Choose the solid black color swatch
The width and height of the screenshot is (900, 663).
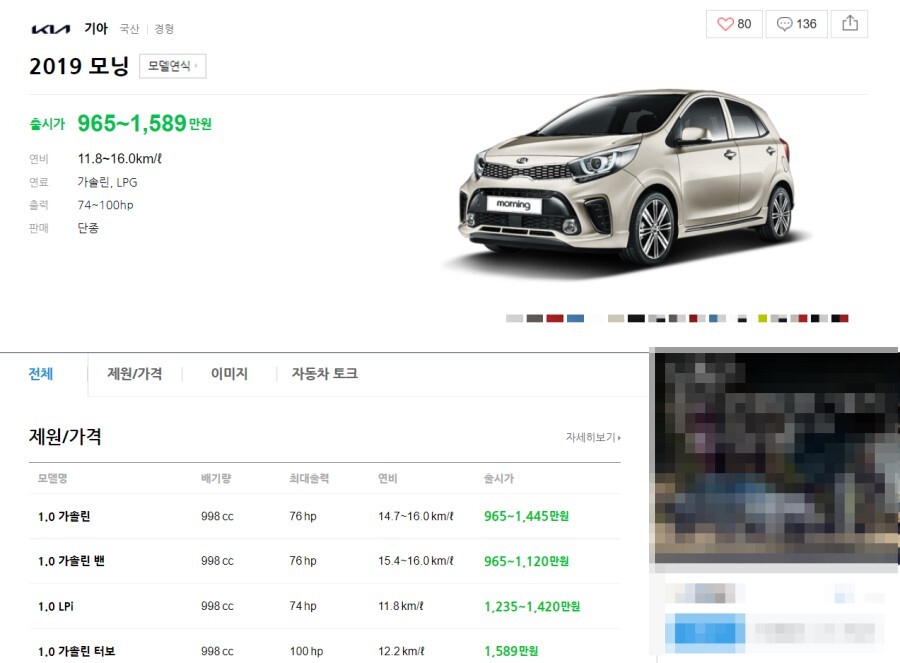coord(636,319)
